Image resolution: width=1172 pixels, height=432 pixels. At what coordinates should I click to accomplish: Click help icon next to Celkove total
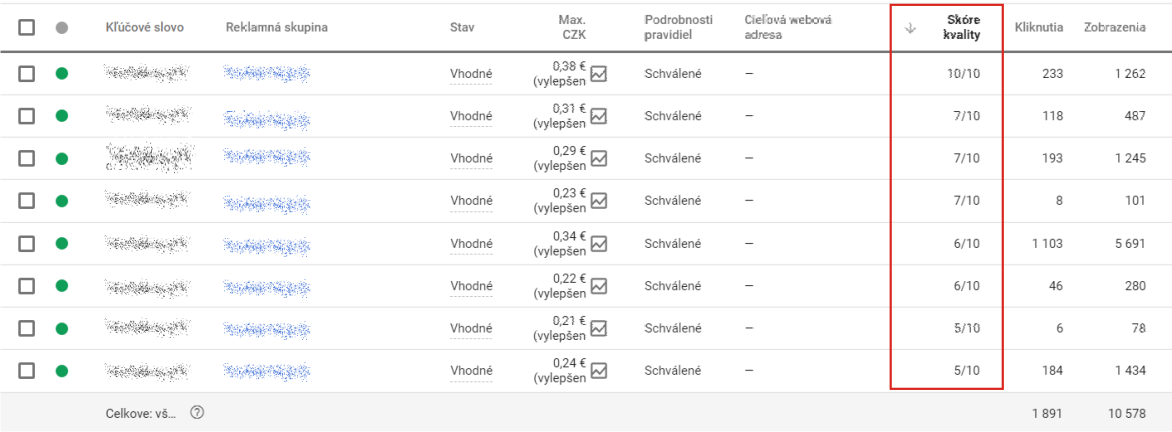coord(197,412)
